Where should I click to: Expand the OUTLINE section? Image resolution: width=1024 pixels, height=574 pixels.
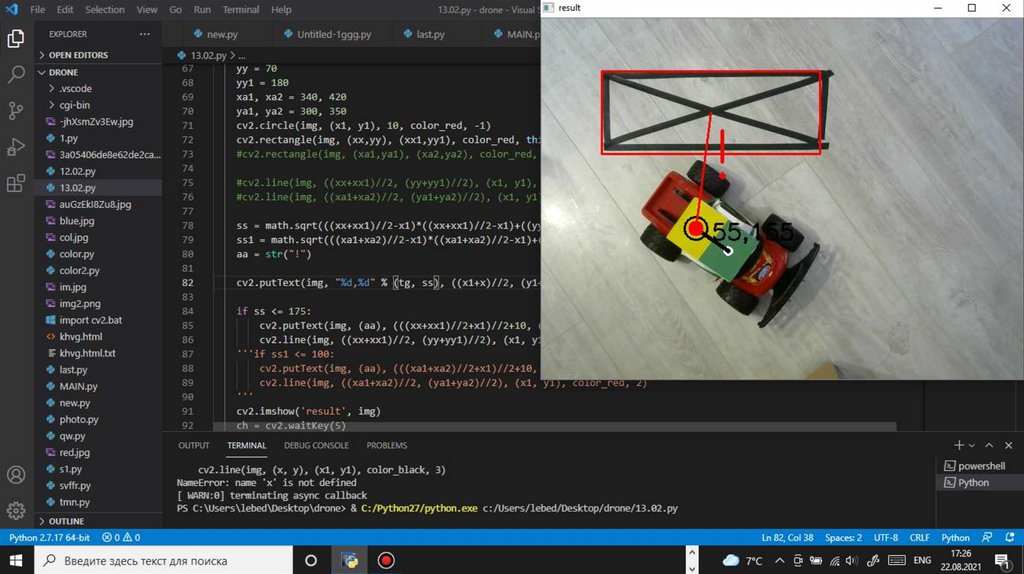click(66, 521)
